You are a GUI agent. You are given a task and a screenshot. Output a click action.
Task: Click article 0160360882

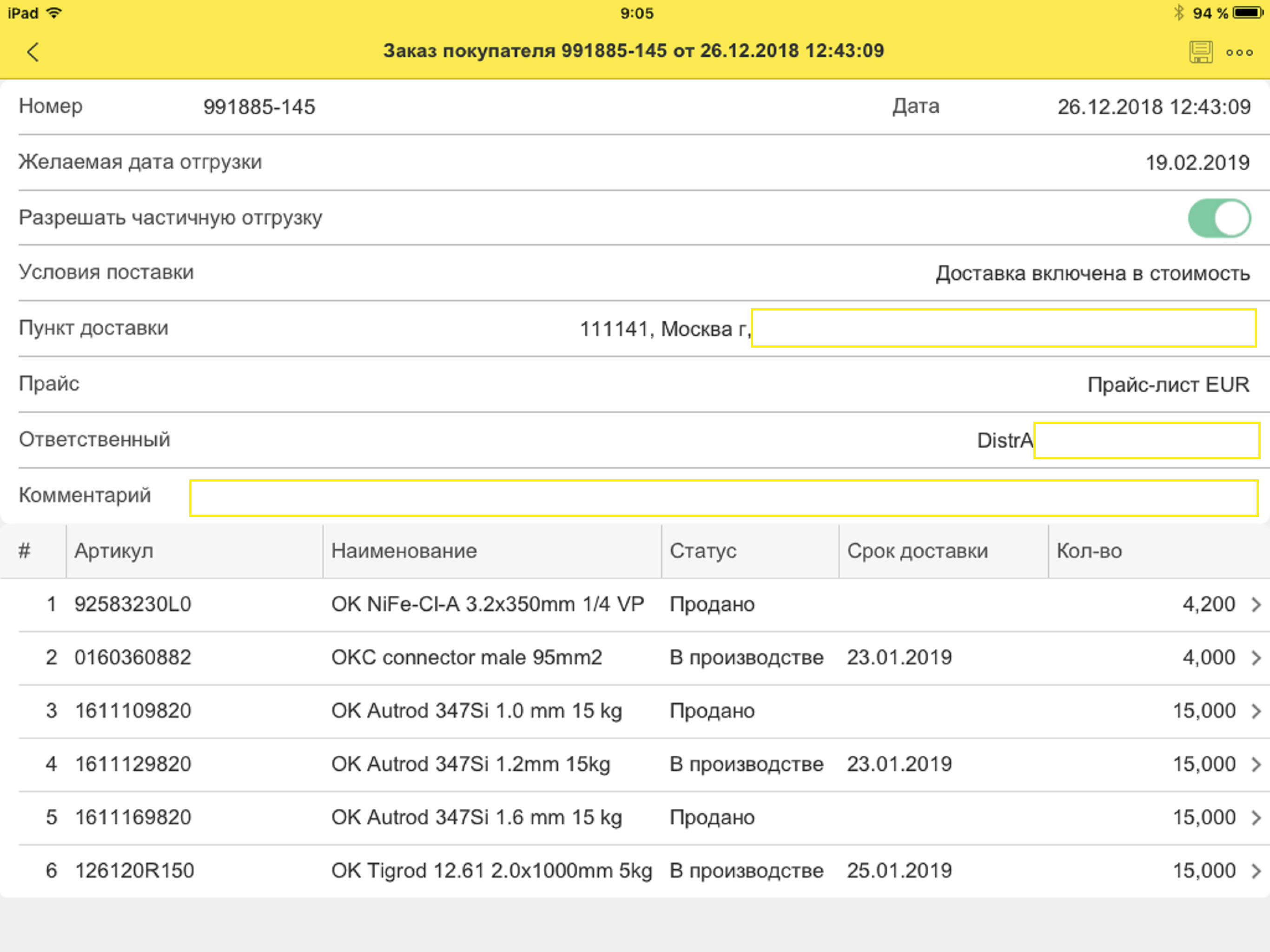(x=132, y=657)
